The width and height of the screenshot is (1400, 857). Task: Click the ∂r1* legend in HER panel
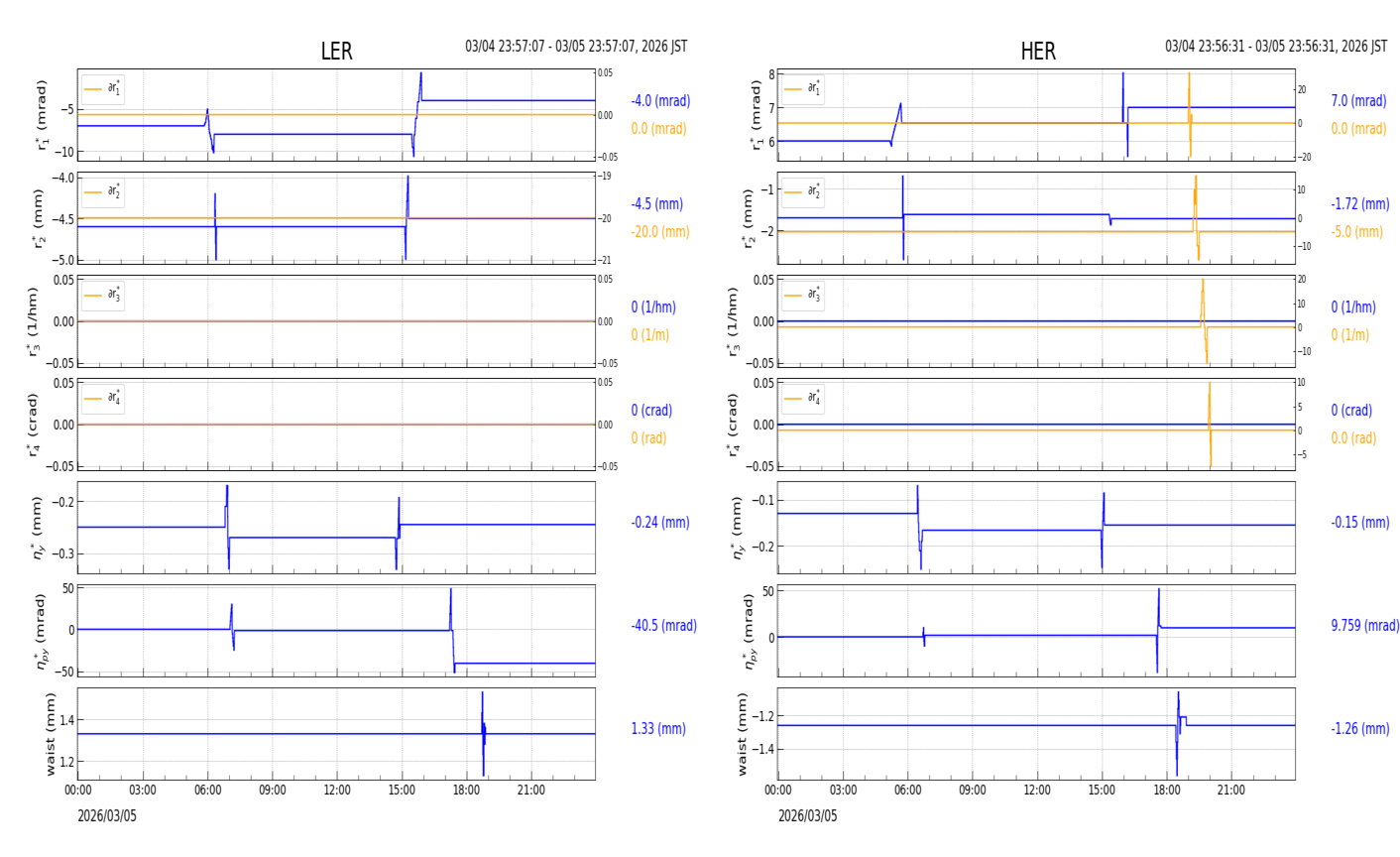(803, 89)
